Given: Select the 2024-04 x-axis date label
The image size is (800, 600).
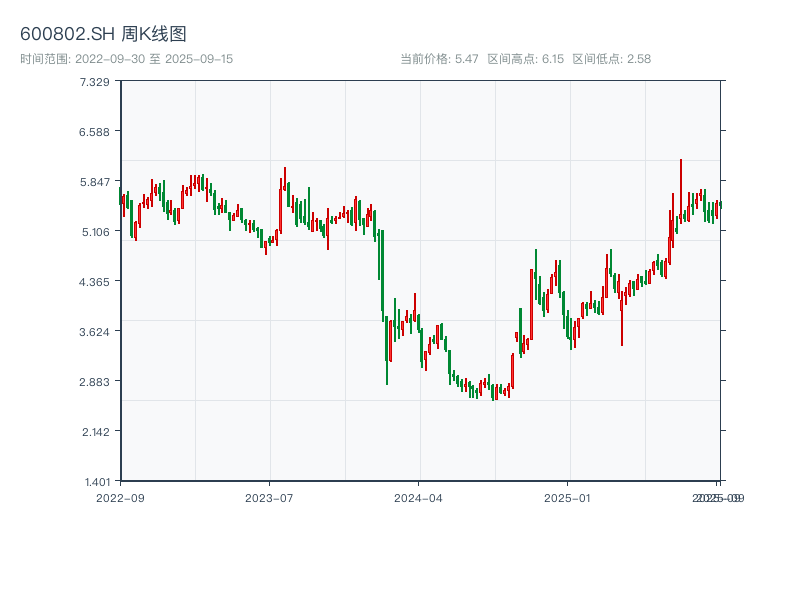Looking at the screenshot, I should 419,497.
